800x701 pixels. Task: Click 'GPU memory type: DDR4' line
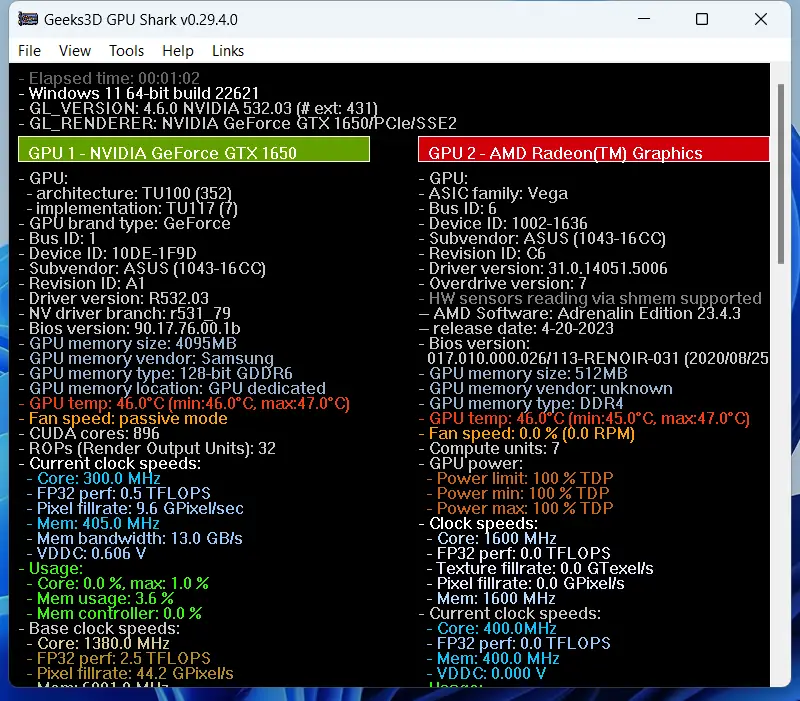click(x=521, y=404)
